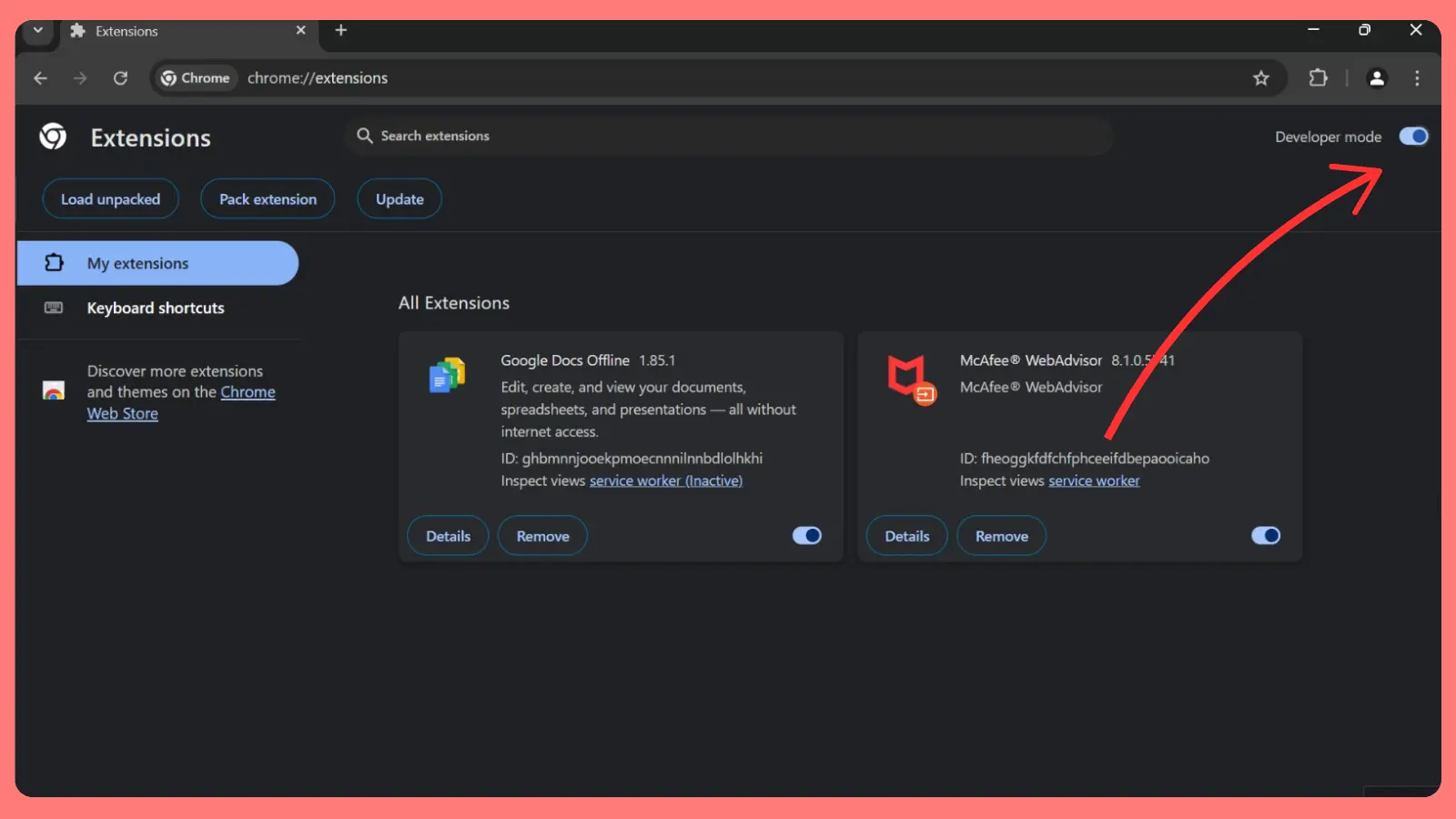Click inside the Search extensions field

tap(637, 136)
